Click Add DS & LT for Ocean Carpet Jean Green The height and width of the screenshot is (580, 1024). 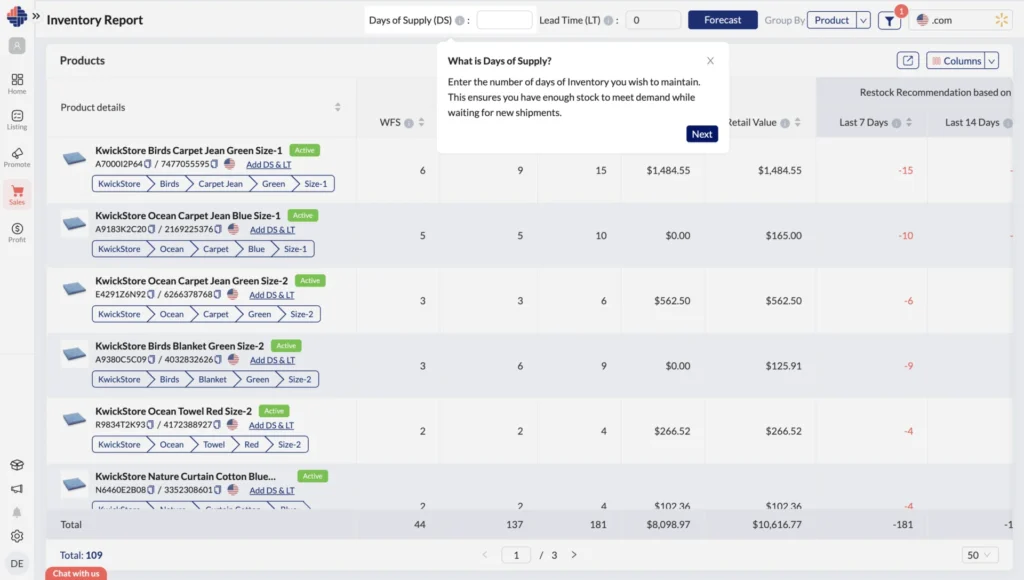(x=272, y=295)
